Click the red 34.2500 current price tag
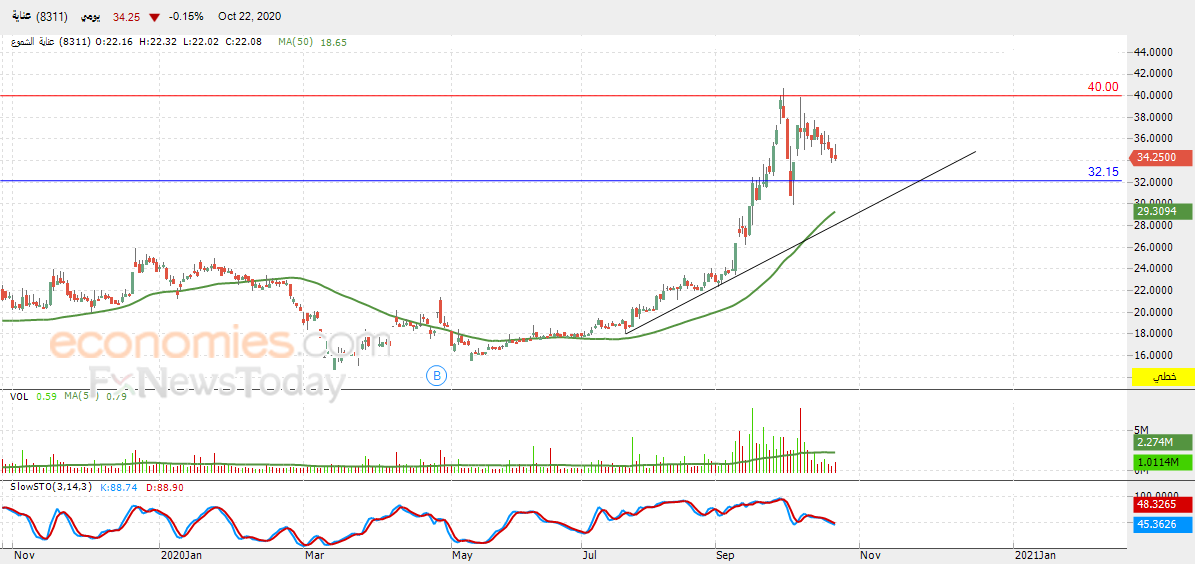Screen dimensions: 1195x564 1163,157
